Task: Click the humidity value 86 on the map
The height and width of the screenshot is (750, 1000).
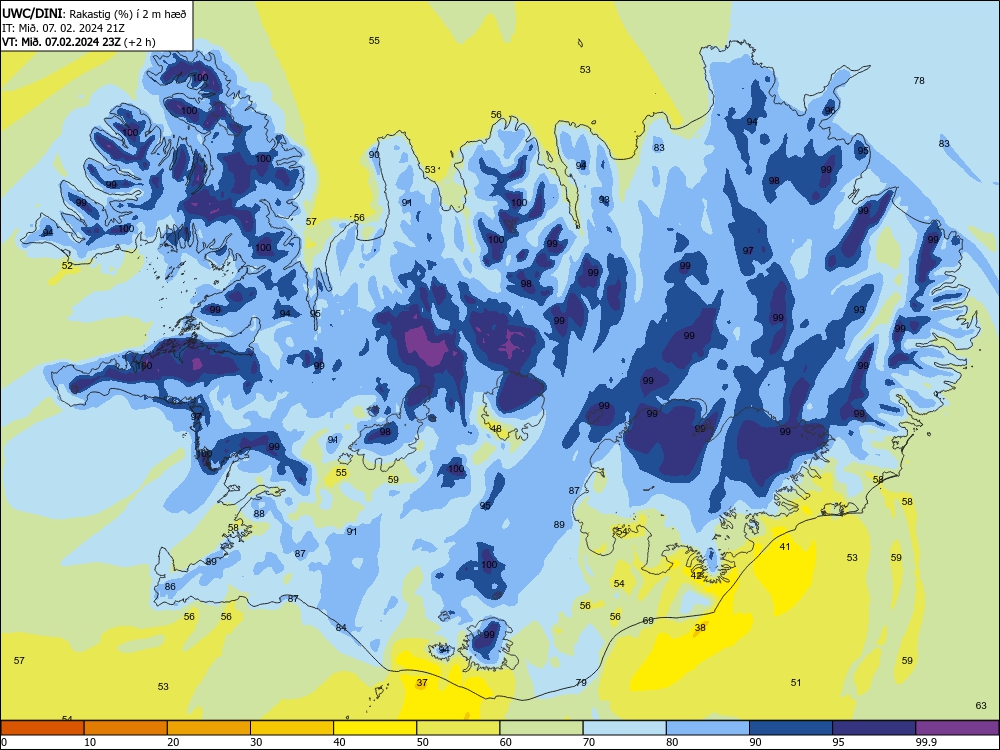Action: point(170,587)
